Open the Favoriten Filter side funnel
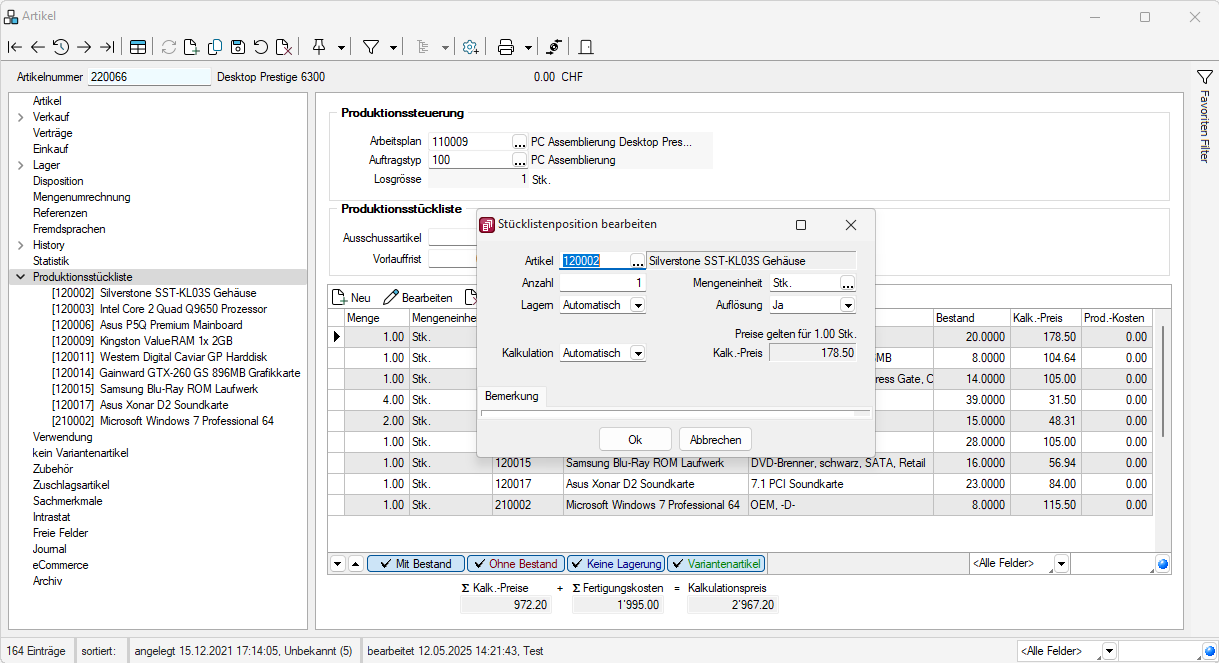 1205,77
